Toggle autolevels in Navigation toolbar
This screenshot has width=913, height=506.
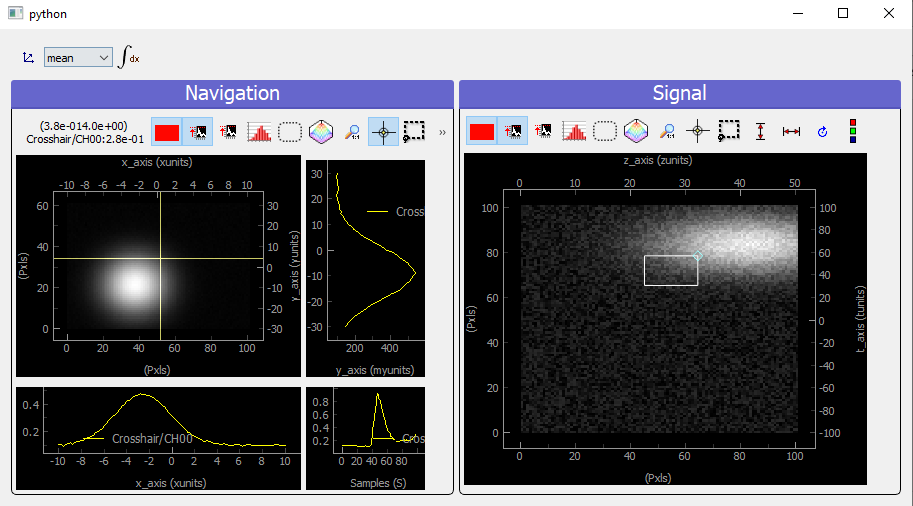point(197,132)
